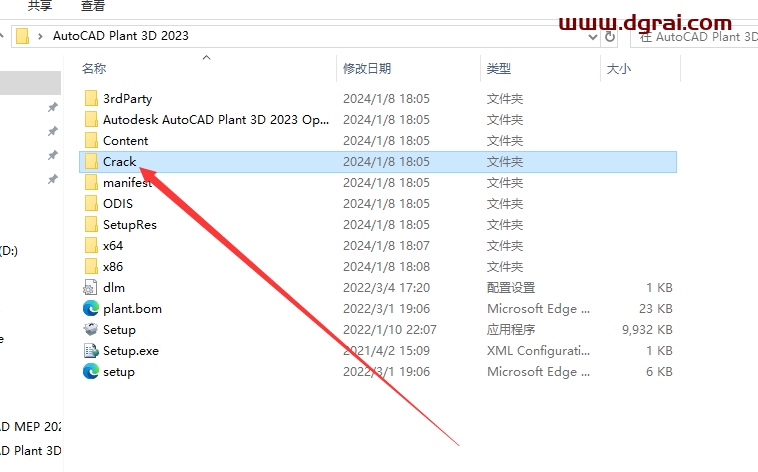Sort files by 类型 column header
Viewport: 758px width, 472px height.
coord(498,69)
